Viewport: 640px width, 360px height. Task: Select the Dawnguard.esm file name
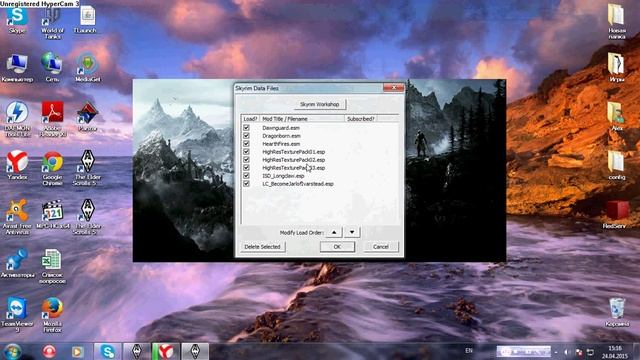[281, 128]
